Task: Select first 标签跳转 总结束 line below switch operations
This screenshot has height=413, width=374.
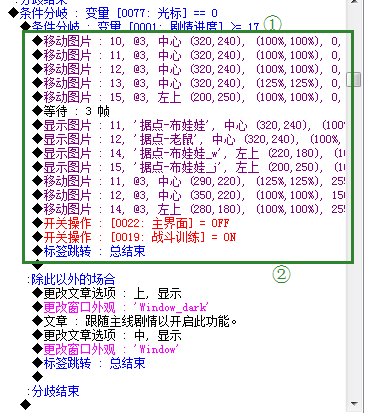Action: coord(89,251)
